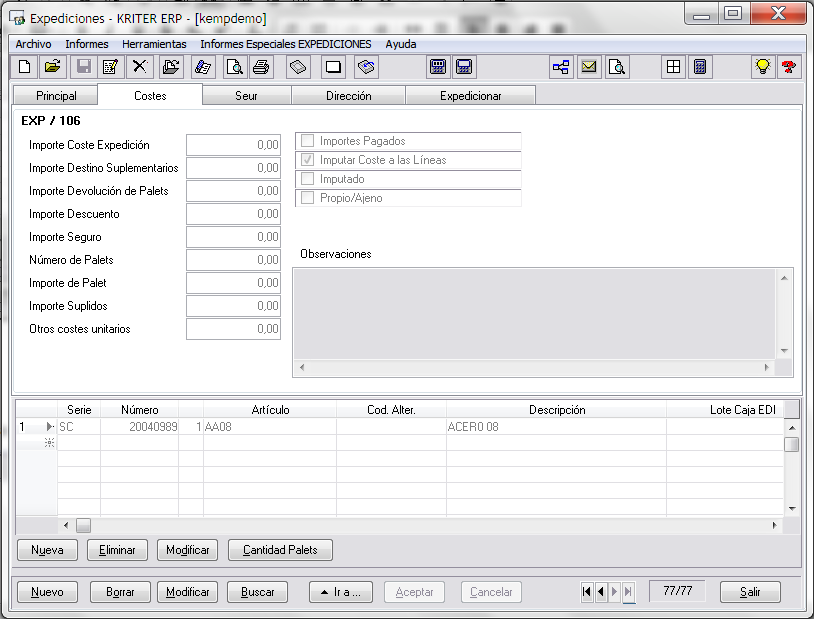Click the Nuevo button

(x=47, y=592)
